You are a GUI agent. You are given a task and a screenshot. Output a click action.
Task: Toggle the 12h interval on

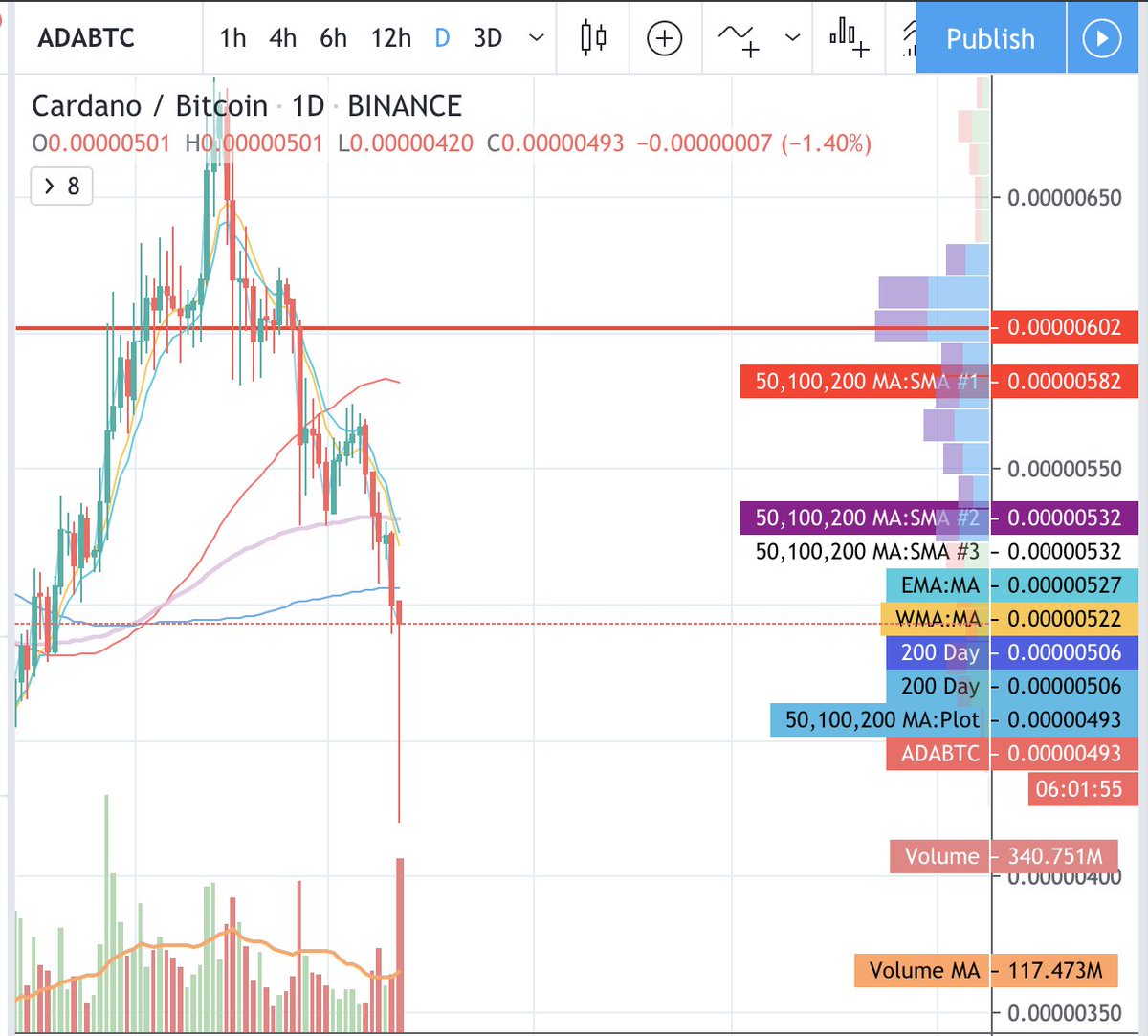click(390, 38)
